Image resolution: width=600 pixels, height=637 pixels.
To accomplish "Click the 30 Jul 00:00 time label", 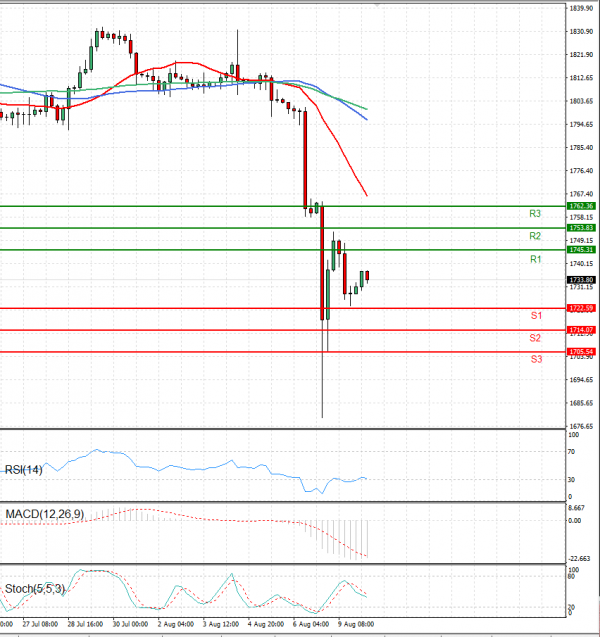I will point(130,624).
